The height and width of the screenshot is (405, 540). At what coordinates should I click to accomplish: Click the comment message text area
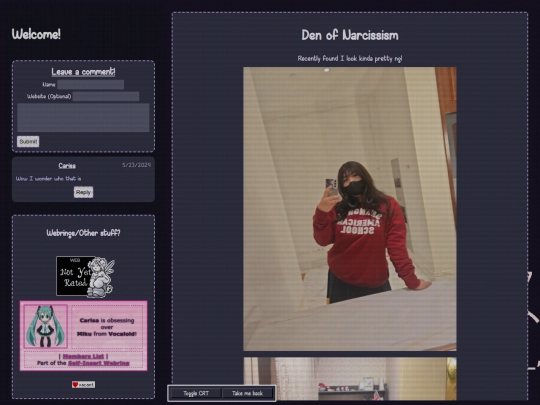coord(83,117)
